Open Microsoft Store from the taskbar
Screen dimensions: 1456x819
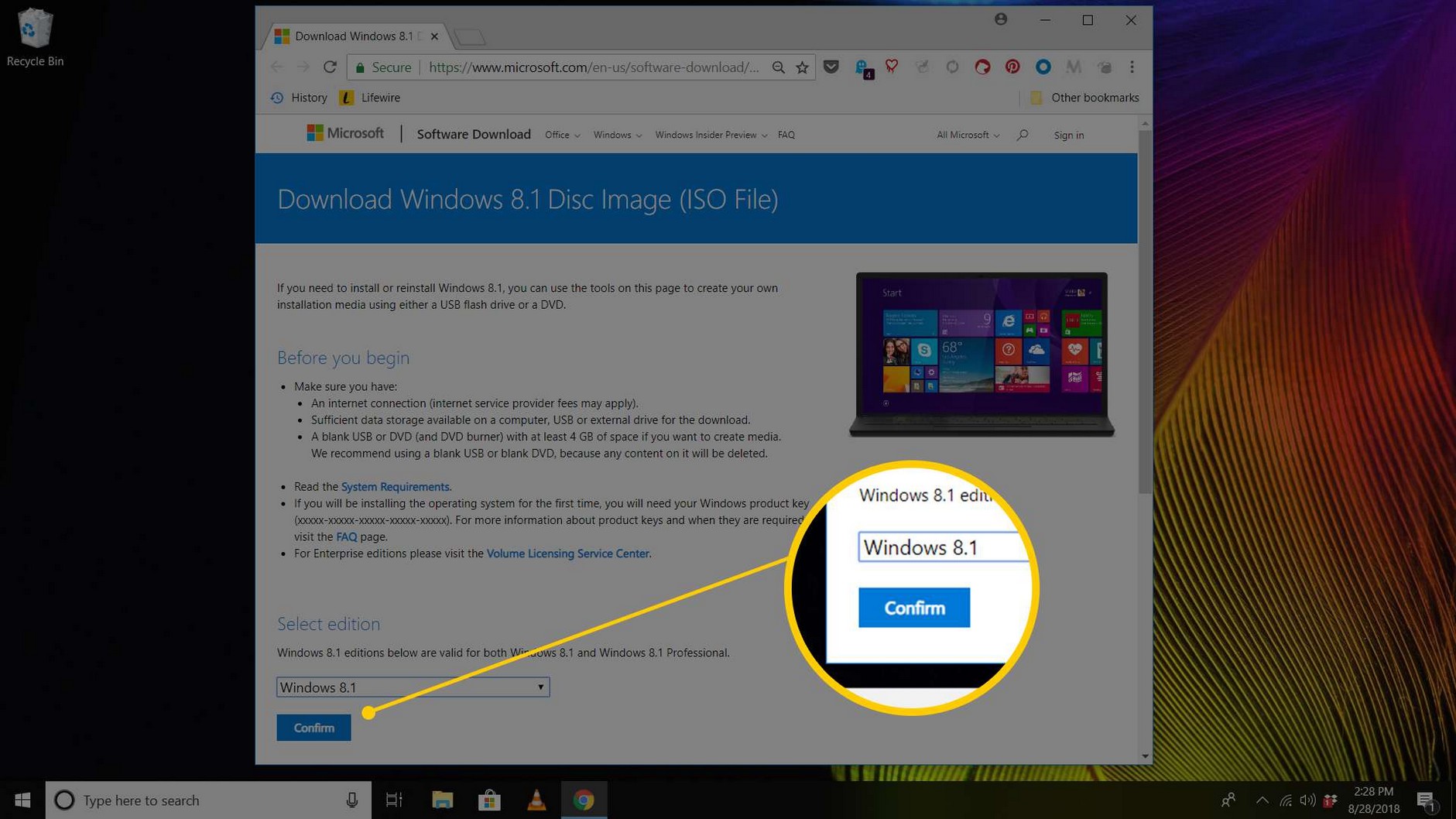pos(489,800)
